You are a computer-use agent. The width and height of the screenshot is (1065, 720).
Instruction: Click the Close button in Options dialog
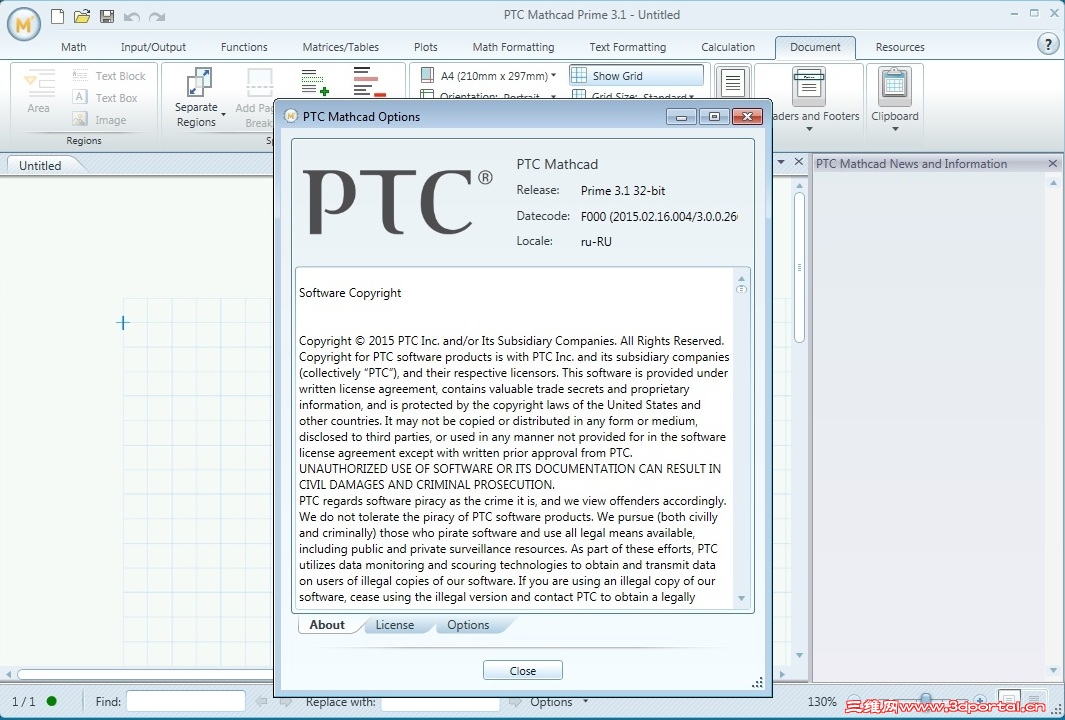[x=522, y=670]
